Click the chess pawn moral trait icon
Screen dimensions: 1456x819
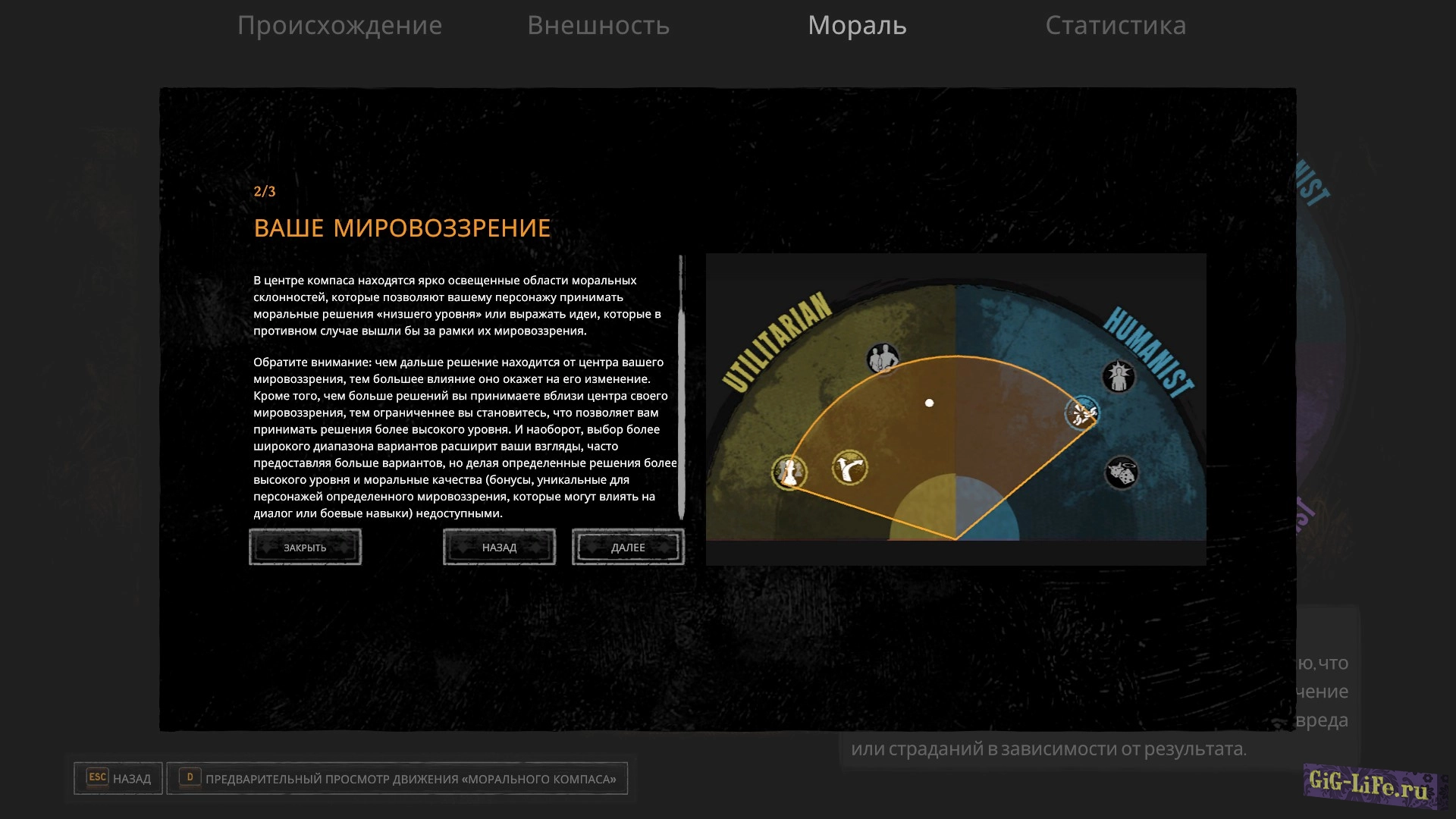point(789,472)
